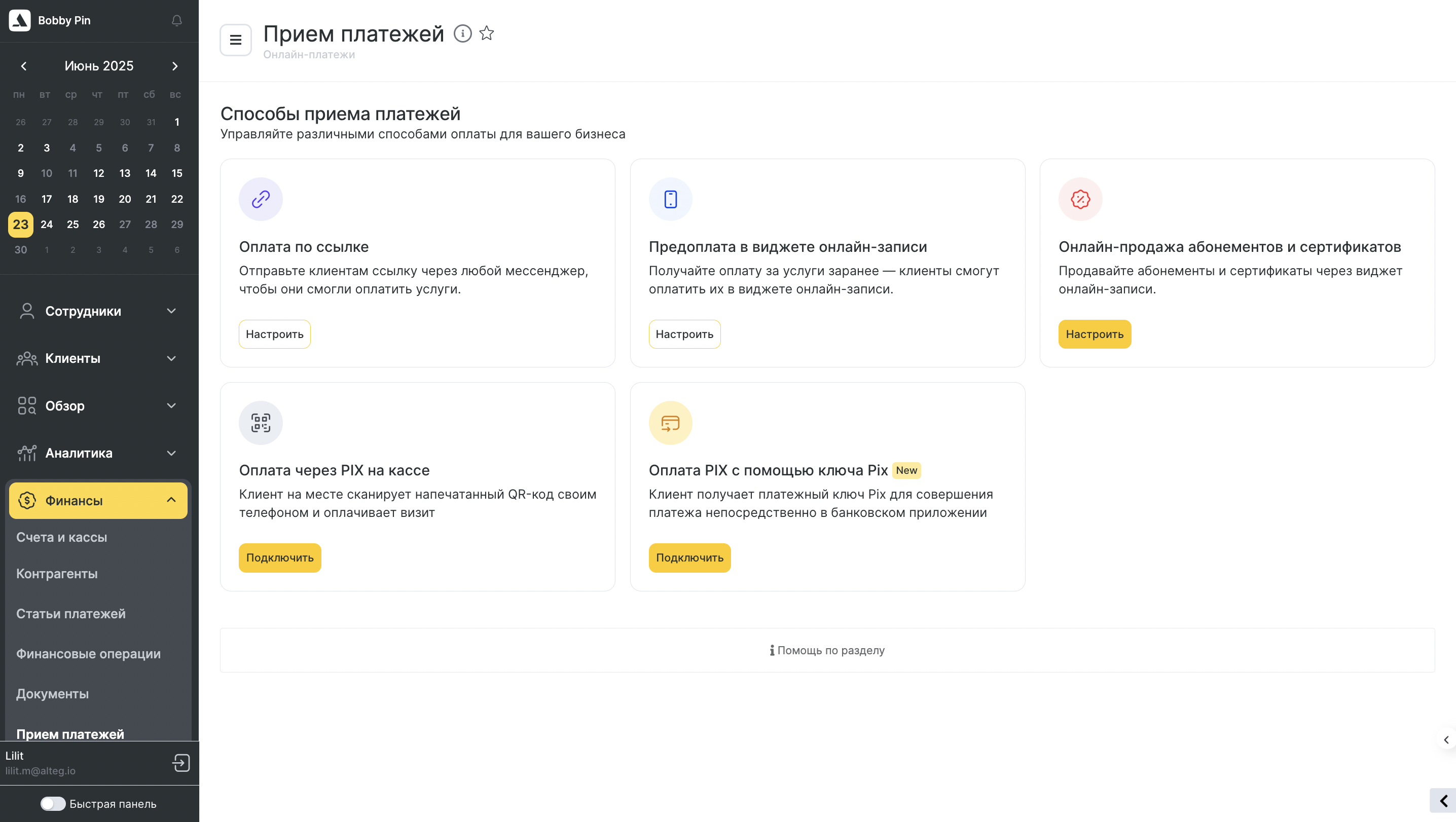Click Подключить for Оплата PIX с ключом
1456x822 pixels.
tap(689, 557)
